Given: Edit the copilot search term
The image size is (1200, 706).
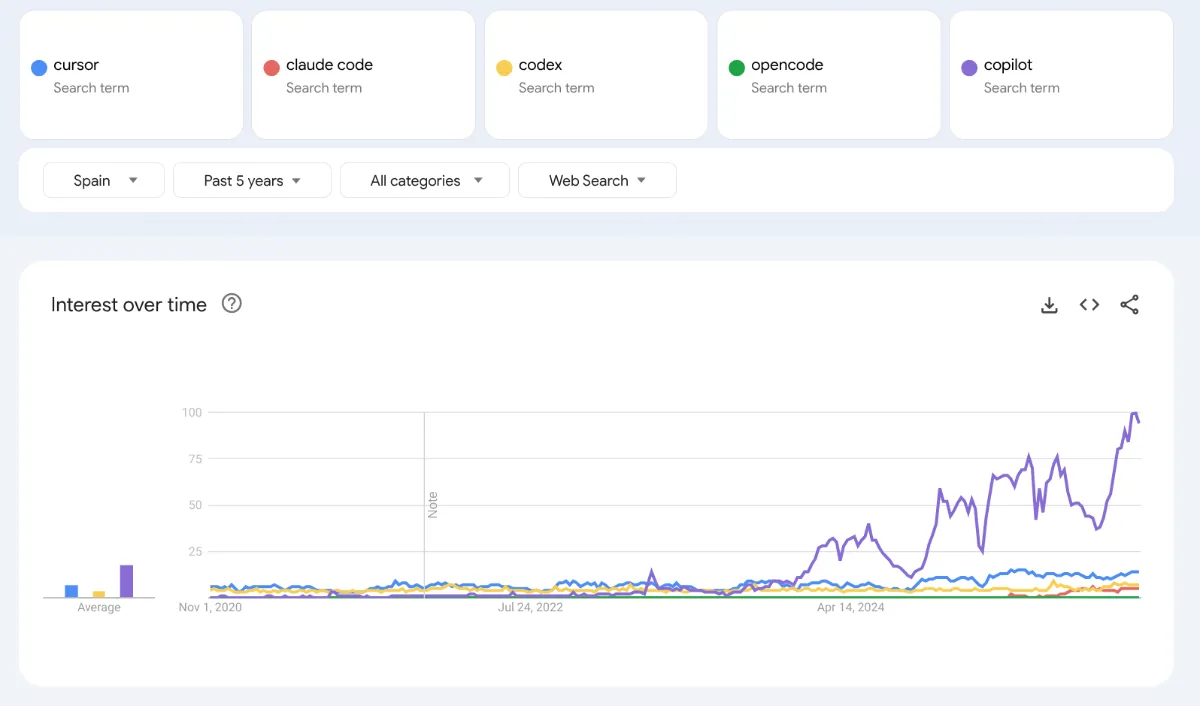Looking at the screenshot, I should 1008,65.
